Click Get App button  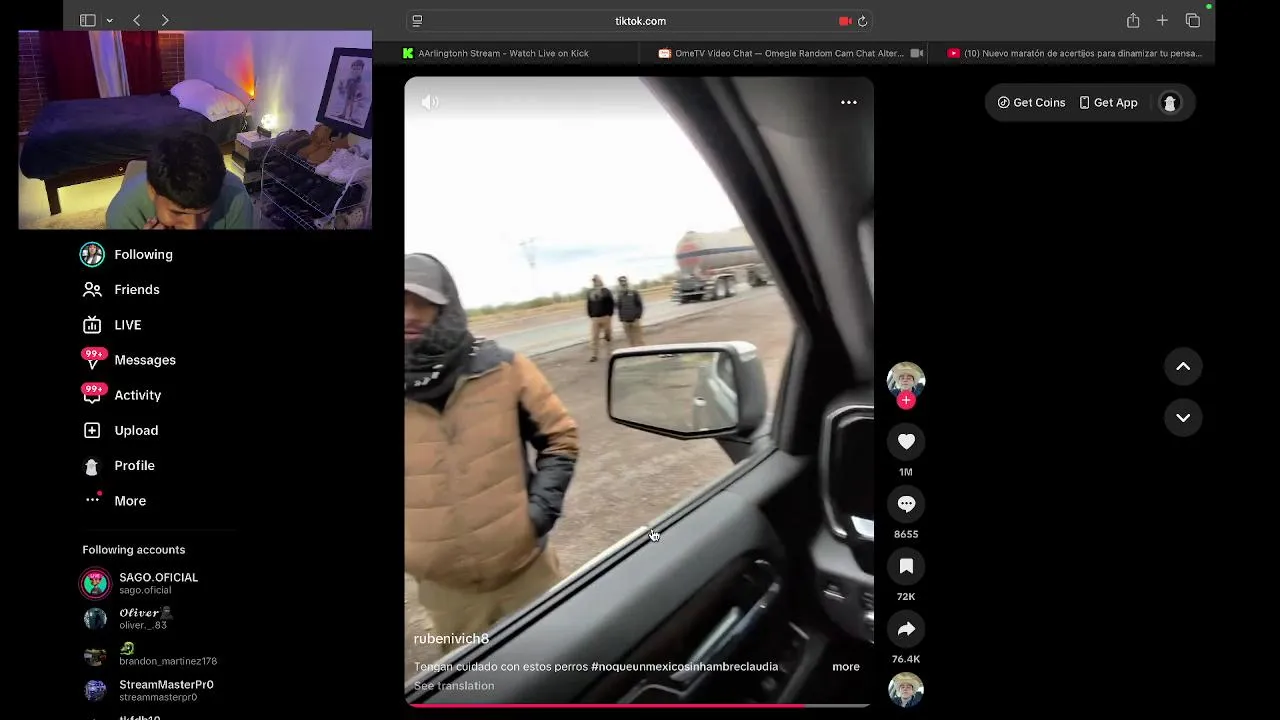click(x=1108, y=102)
